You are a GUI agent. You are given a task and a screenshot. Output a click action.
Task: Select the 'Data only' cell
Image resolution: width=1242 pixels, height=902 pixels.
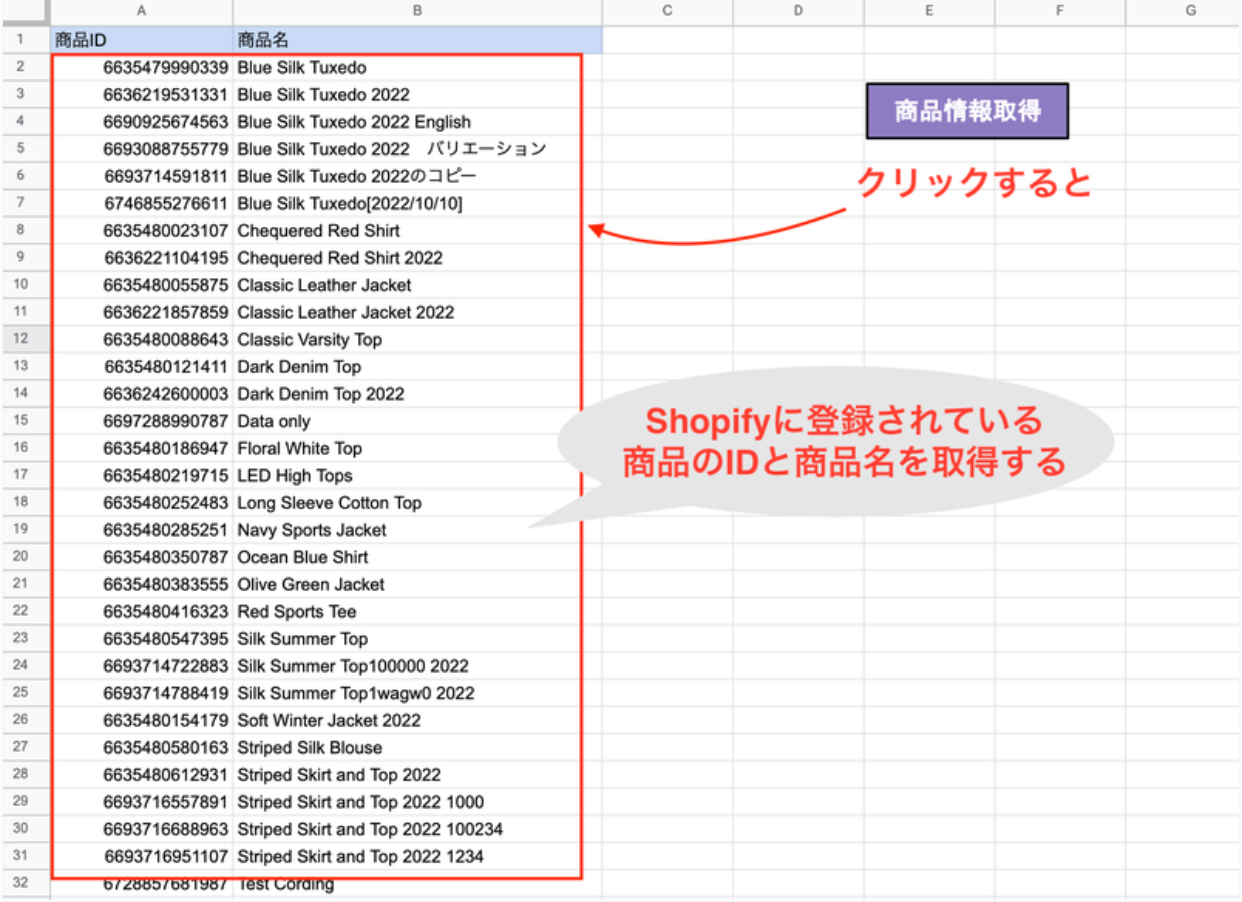pos(417,421)
